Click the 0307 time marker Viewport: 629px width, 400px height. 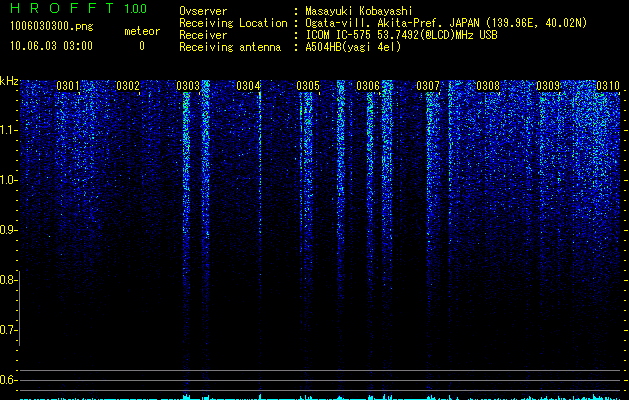428,86
